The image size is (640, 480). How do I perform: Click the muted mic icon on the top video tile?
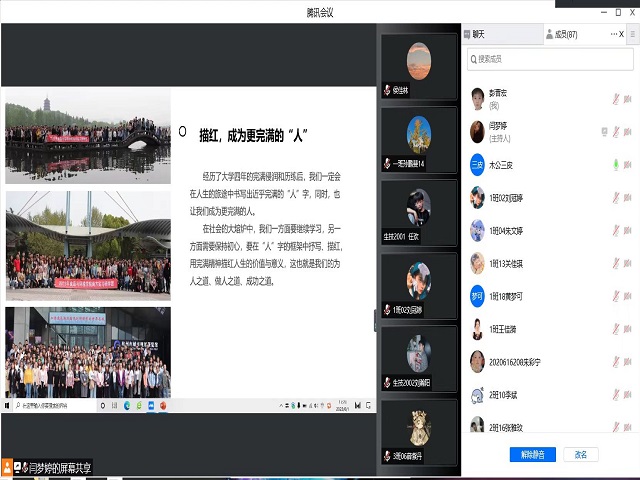(x=387, y=90)
